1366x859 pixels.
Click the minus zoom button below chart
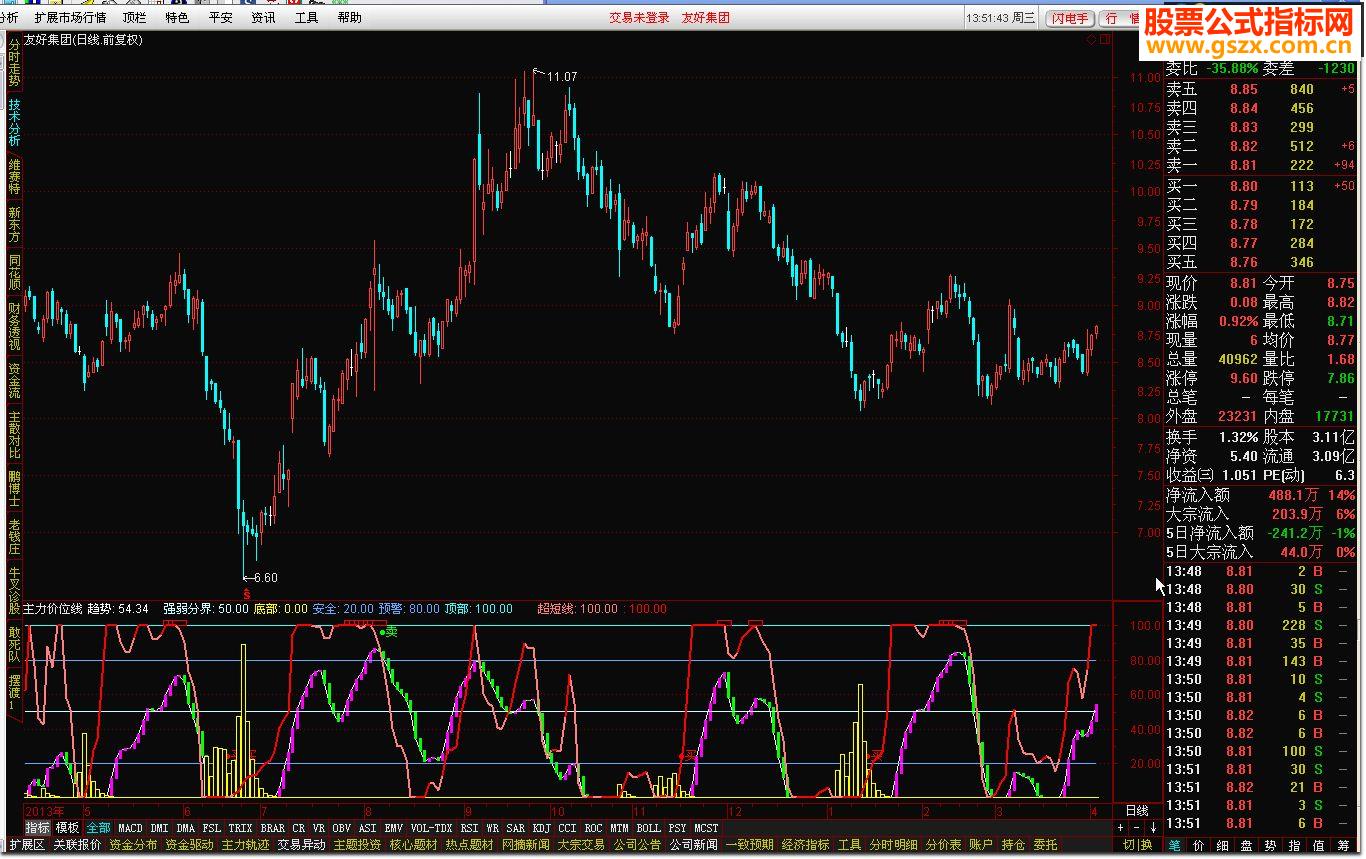point(1137,828)
